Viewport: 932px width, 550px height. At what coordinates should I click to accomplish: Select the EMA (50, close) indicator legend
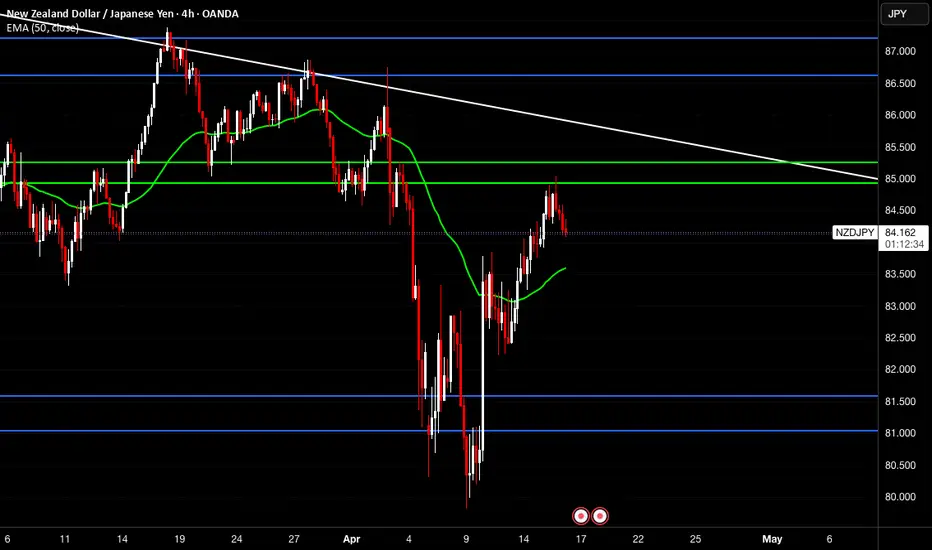43,28
